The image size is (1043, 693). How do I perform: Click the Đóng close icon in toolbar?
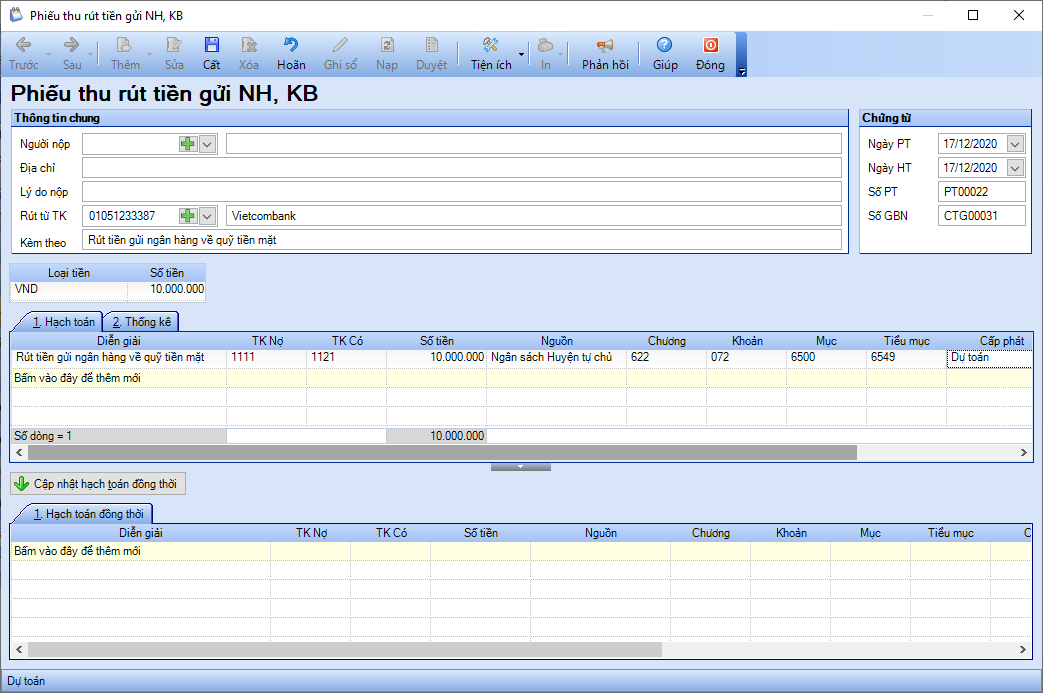[x=710, y=45]
